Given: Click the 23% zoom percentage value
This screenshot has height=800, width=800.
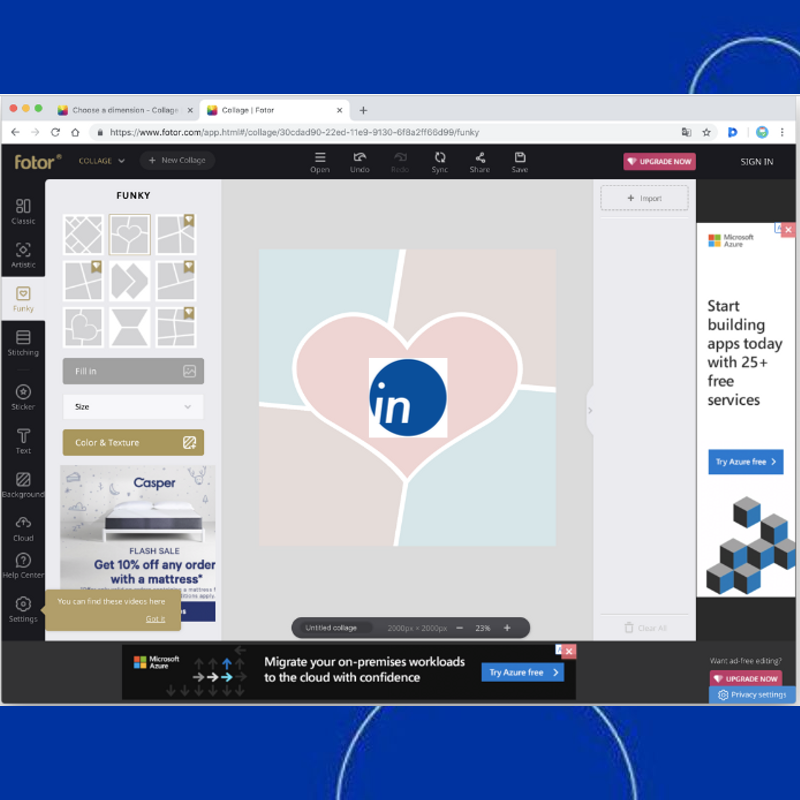Looking at the screenshot, I should tap(483, 628).
